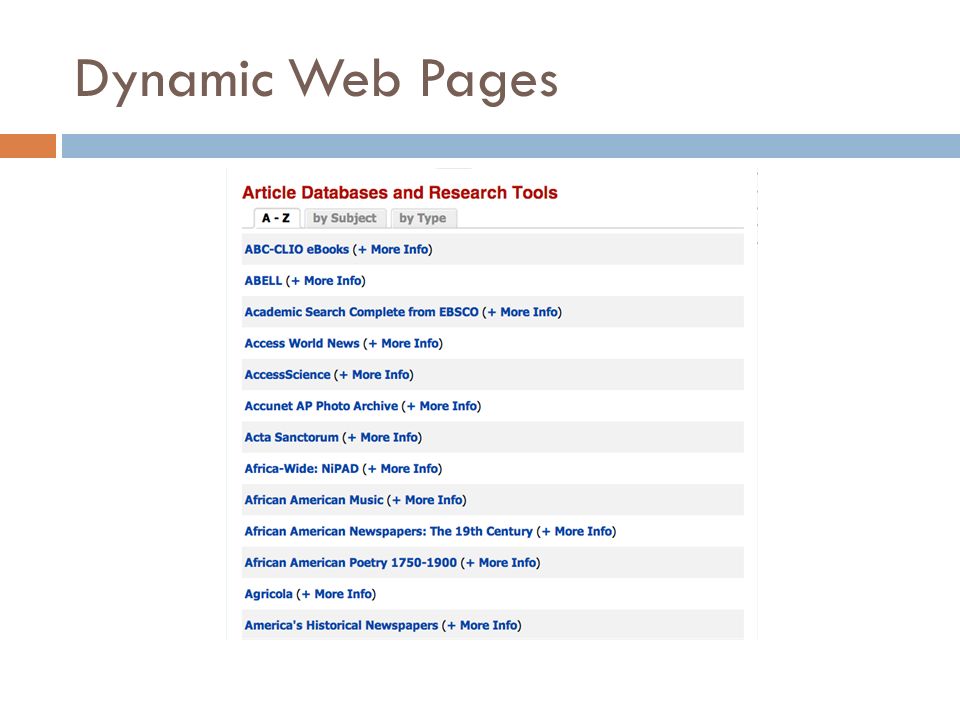Expand More Info for ABELL
The image size is (960, 720).
[326, 280]
